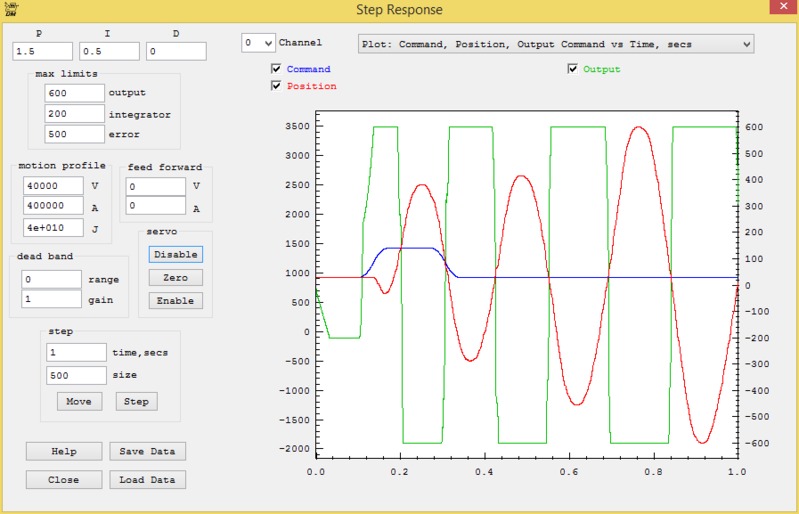Viewport: 799px width, 514px height.
Task: Click the step size input field
Action: point(75,375)
